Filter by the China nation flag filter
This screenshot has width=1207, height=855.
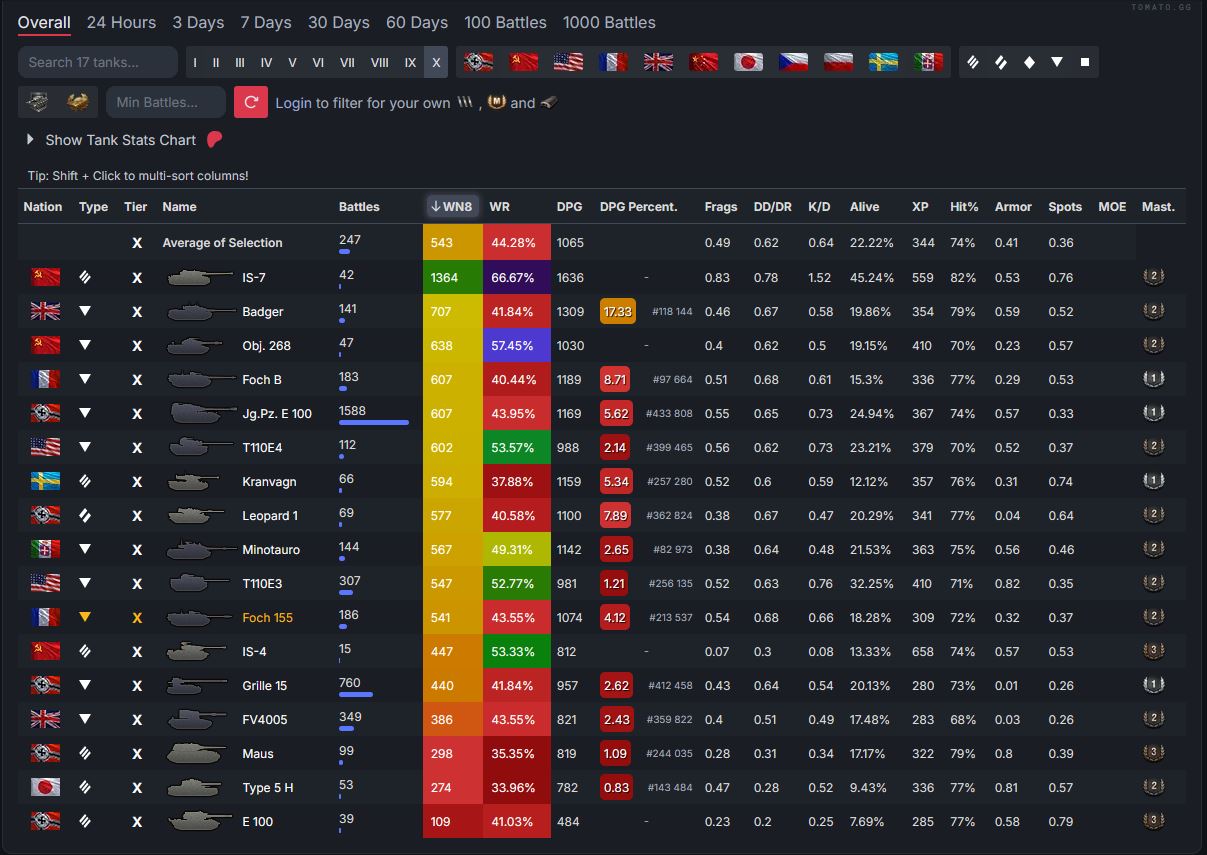[x=704, y=62]
